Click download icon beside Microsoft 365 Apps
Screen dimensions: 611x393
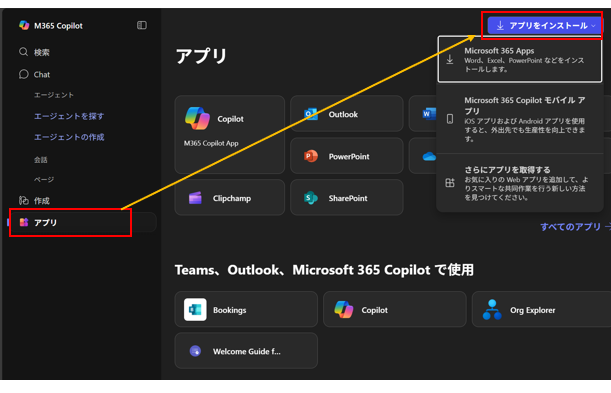(450, 59)
